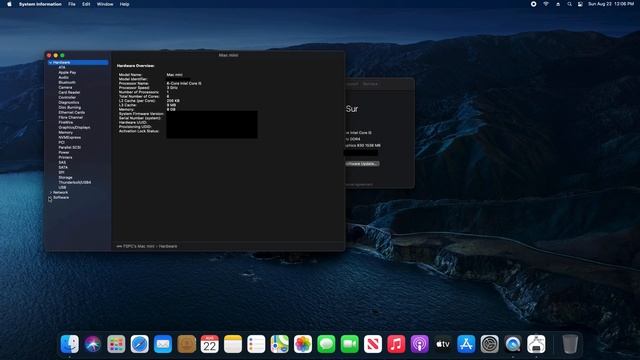Open QuickTime Player from the Dock
Viewport: 640px width, 360px height.
click(513, 344)
